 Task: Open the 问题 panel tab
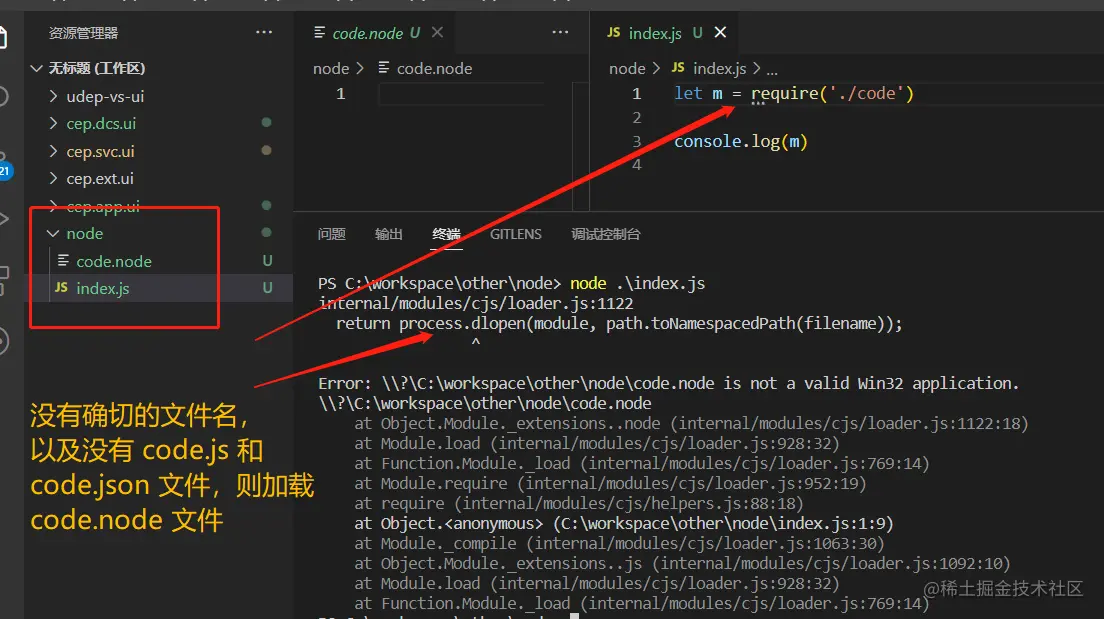(331, 235)
